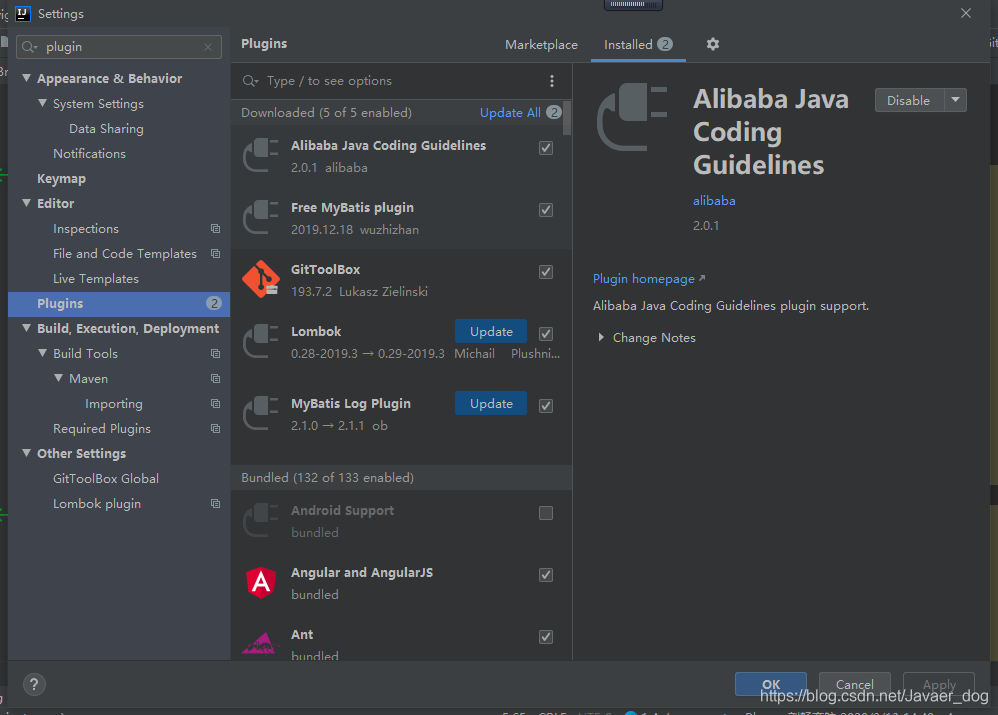
Task: Collapse Appearance & Behavior tree node
Action: (26, 78)
